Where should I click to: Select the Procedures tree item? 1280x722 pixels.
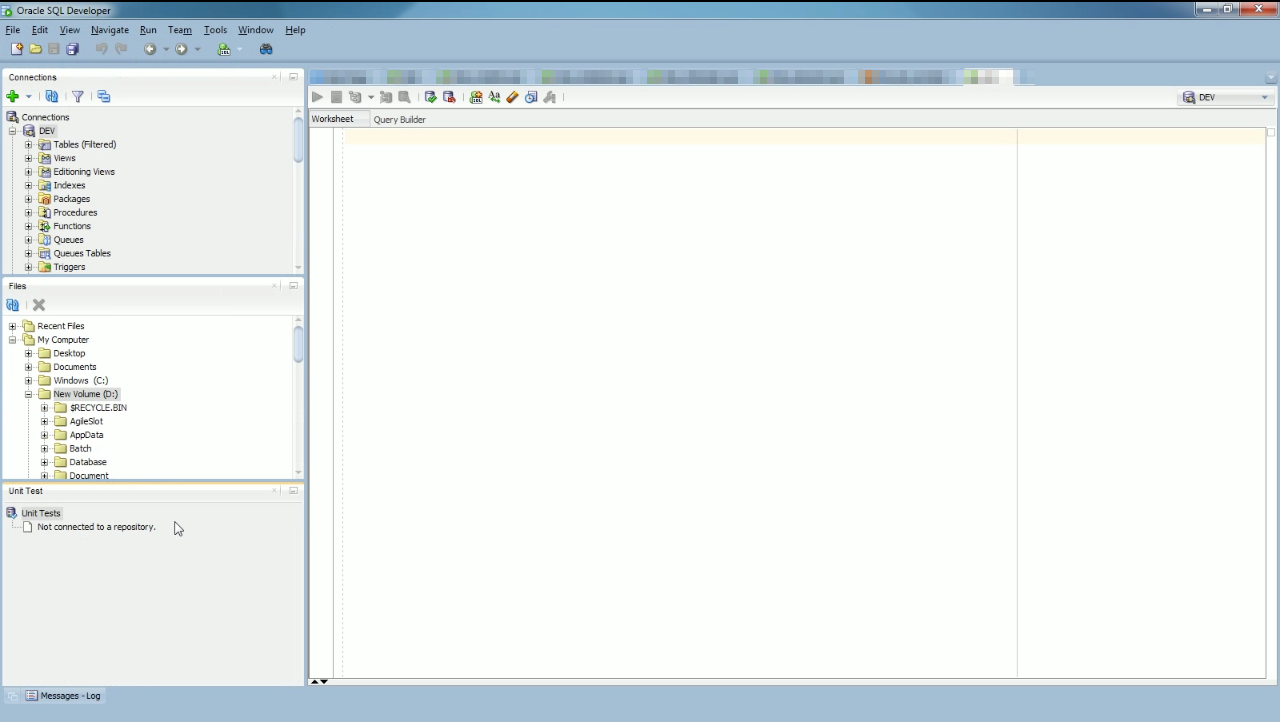(x=75, y=213)
